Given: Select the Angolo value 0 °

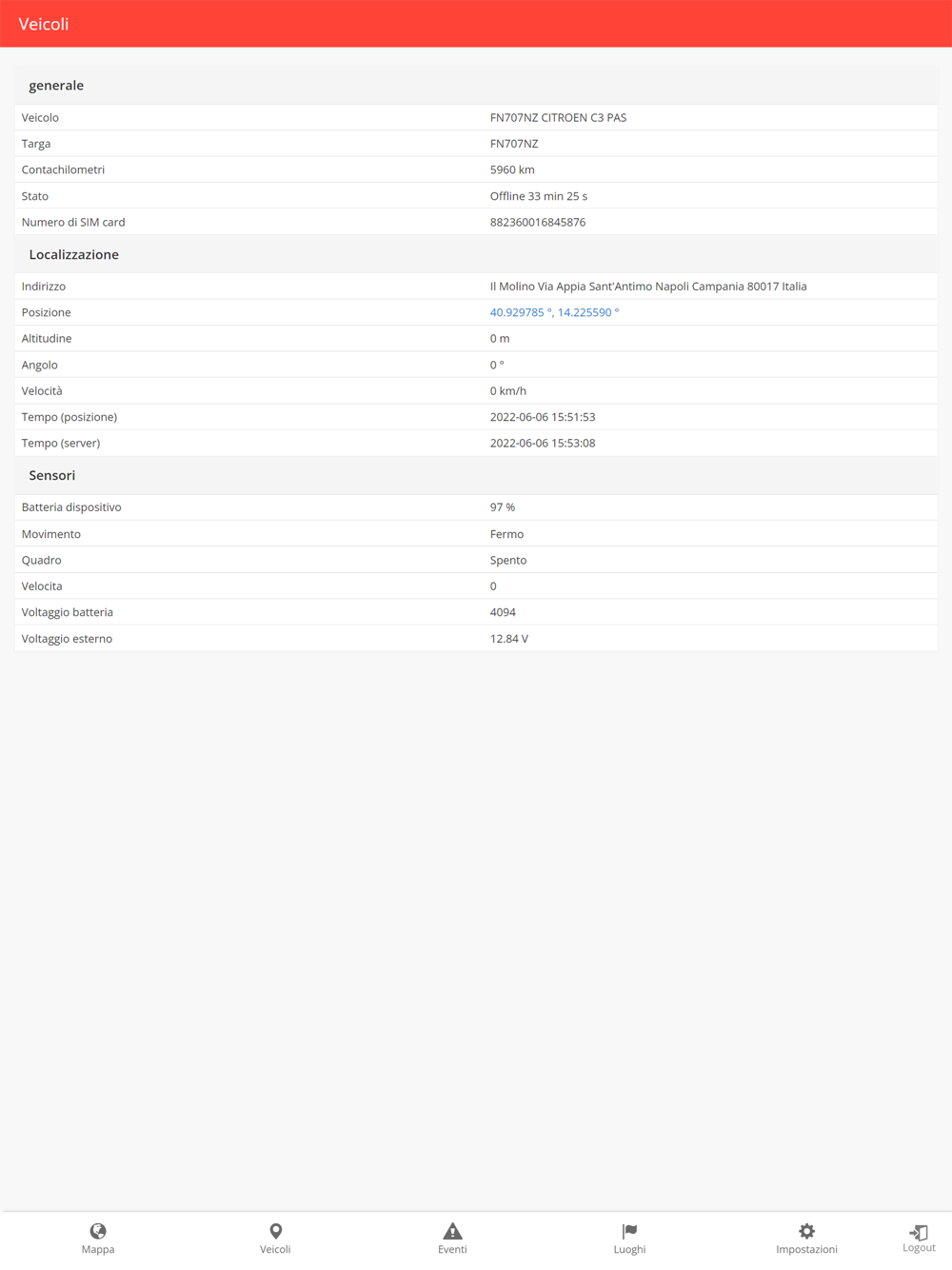Looking at the screenshot, I should point(497,365).
